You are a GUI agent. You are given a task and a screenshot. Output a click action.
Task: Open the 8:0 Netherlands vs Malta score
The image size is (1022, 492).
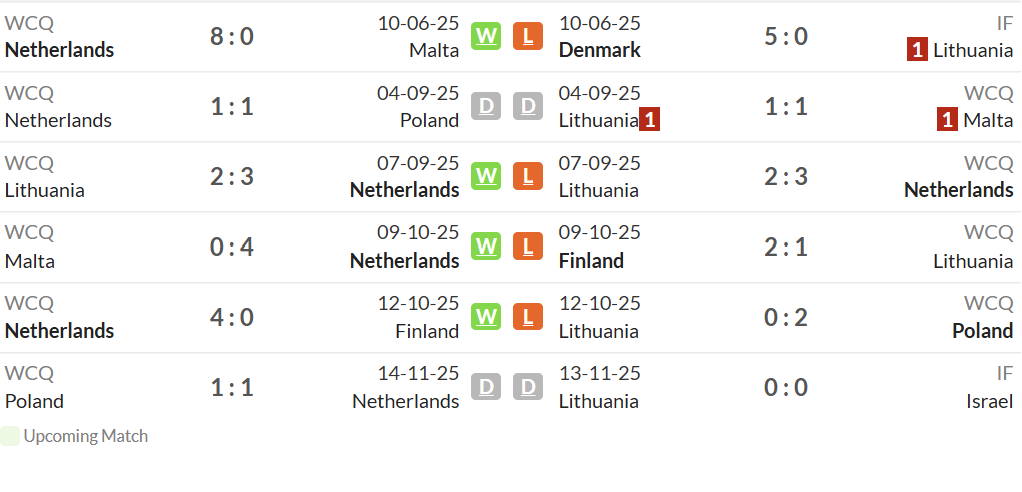coord(231,36)
